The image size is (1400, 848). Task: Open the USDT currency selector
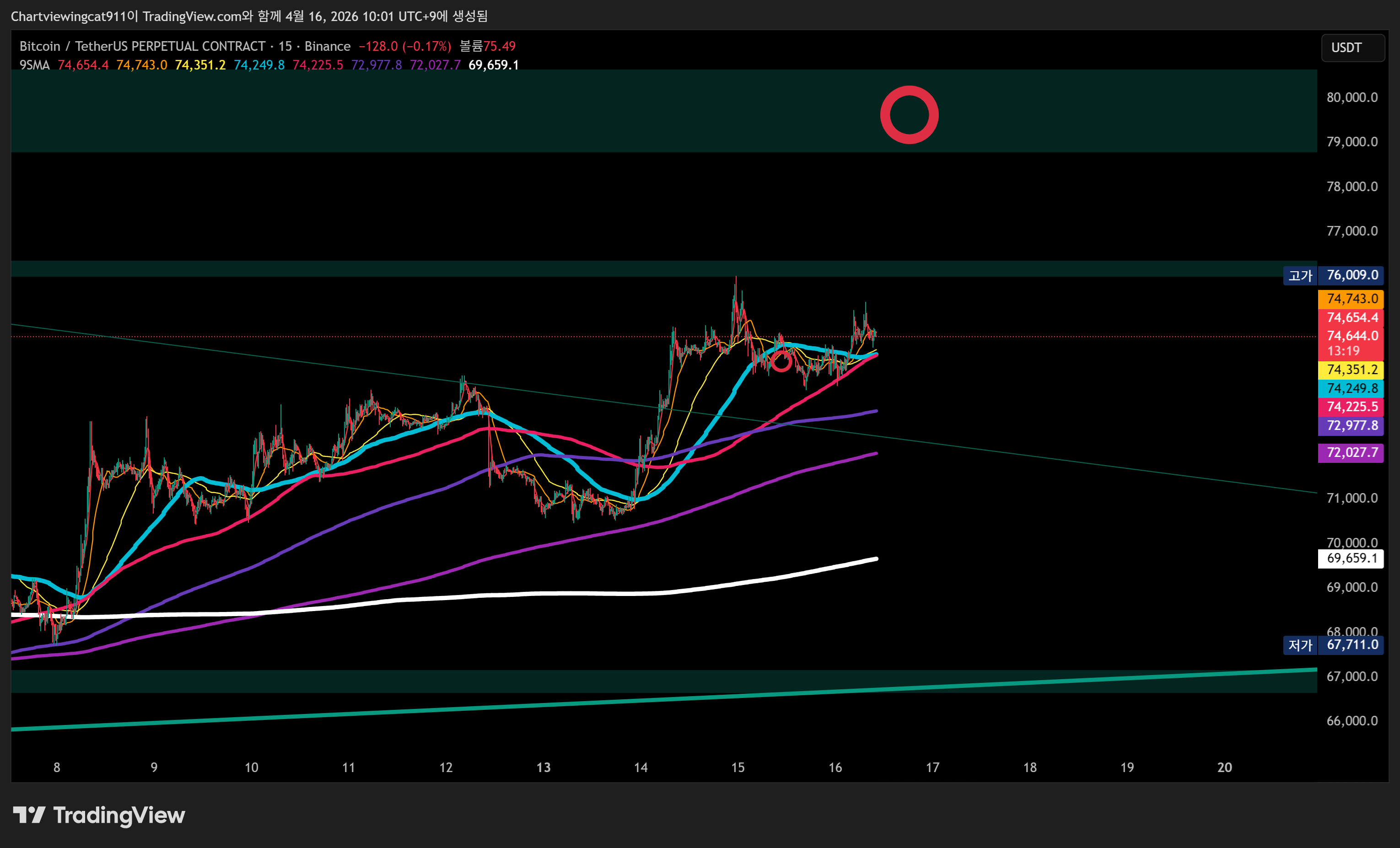pyautogui.click(x=1352, y=48)
